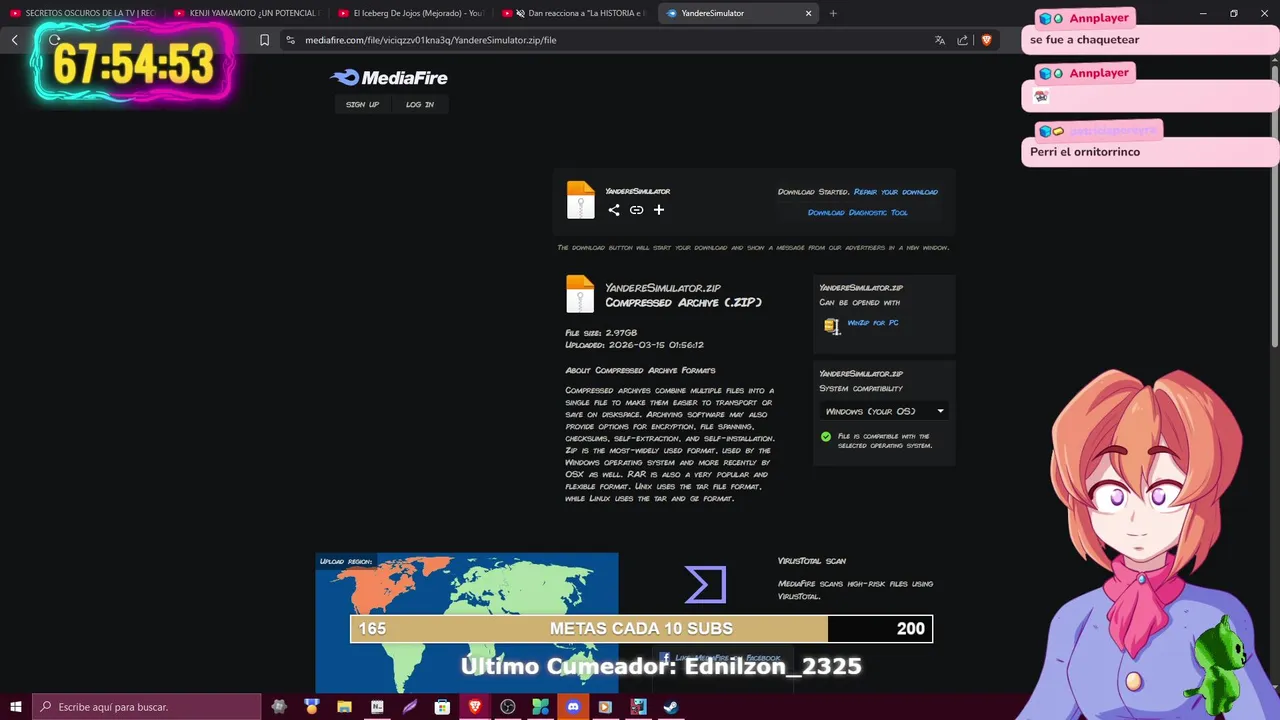The image size is (1280, 720).
Task: Click the Uploaded: 2026-03-15 date text
Action: [x=634, y=345]
